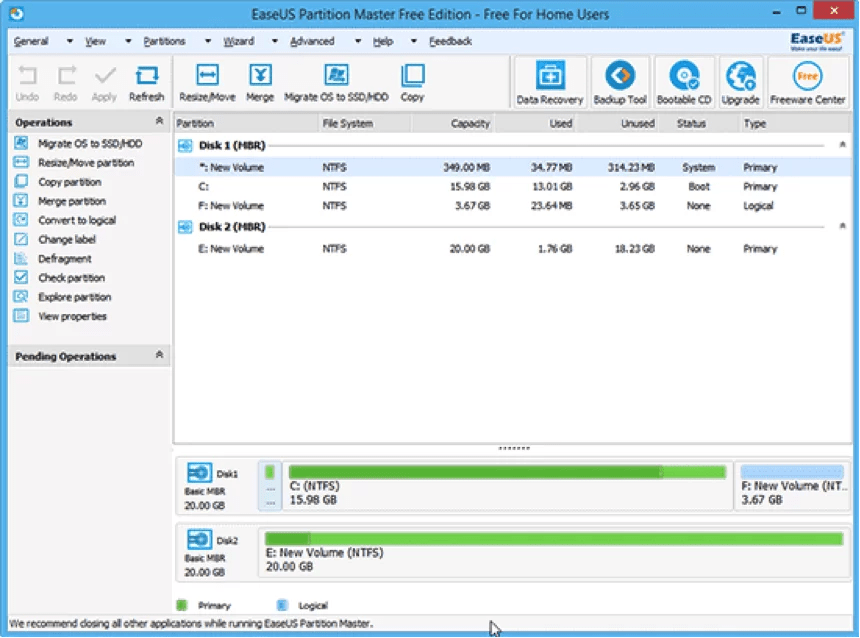Open the Advanced menu

click(x=312, y=42)
